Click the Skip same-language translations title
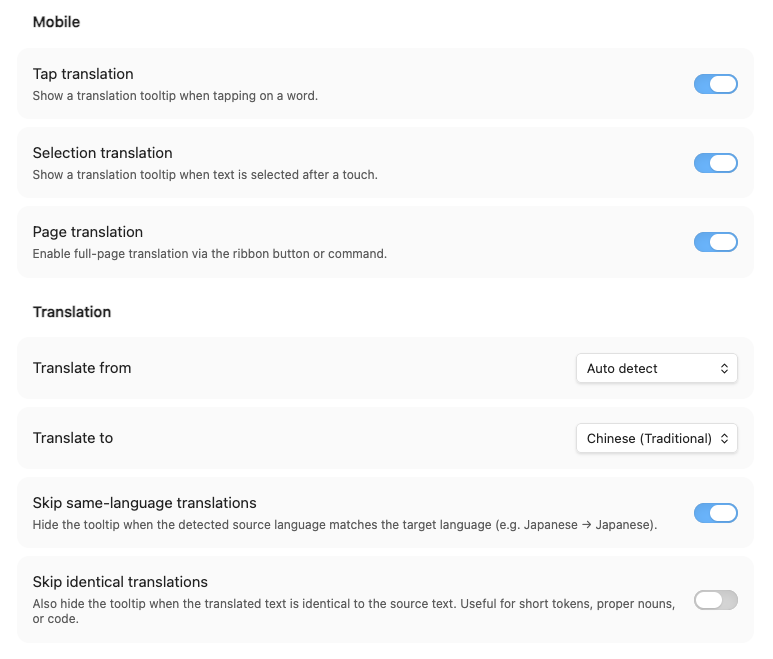 [x=144, y=503]
